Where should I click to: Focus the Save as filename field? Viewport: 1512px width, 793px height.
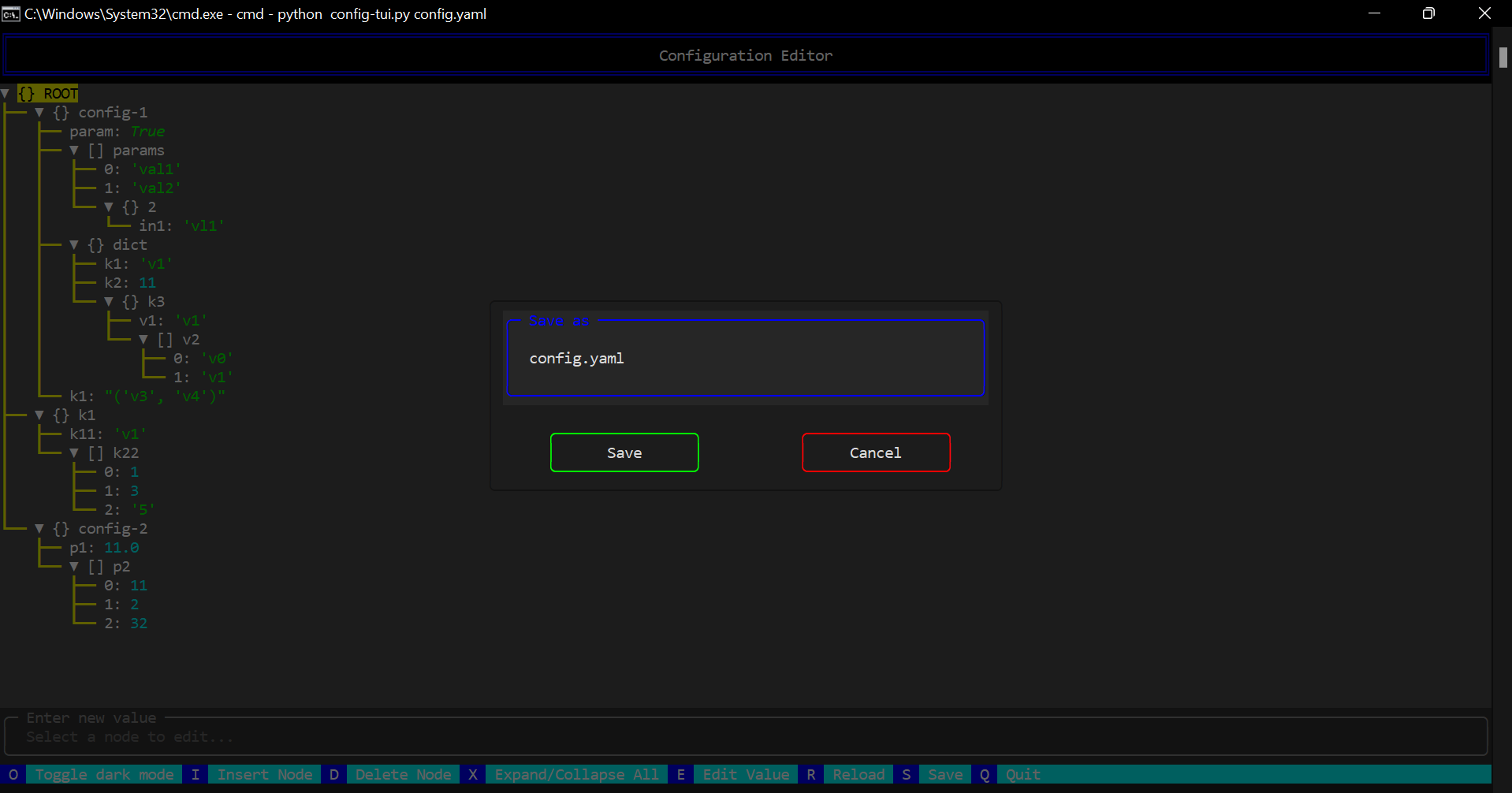point(746,358)
